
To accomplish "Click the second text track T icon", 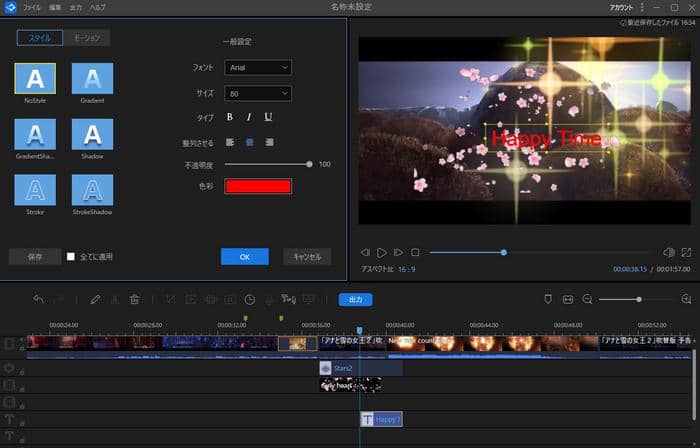I will [9, 436].
